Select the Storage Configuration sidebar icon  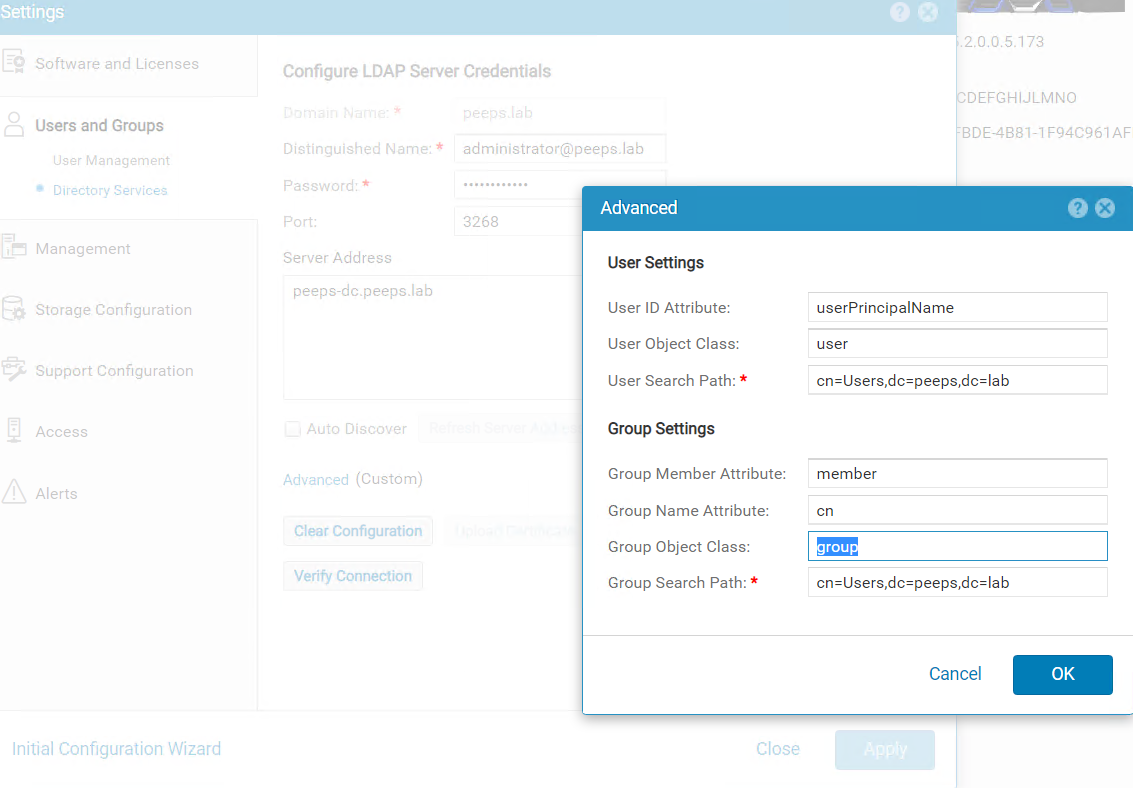[x=16, y=310]
